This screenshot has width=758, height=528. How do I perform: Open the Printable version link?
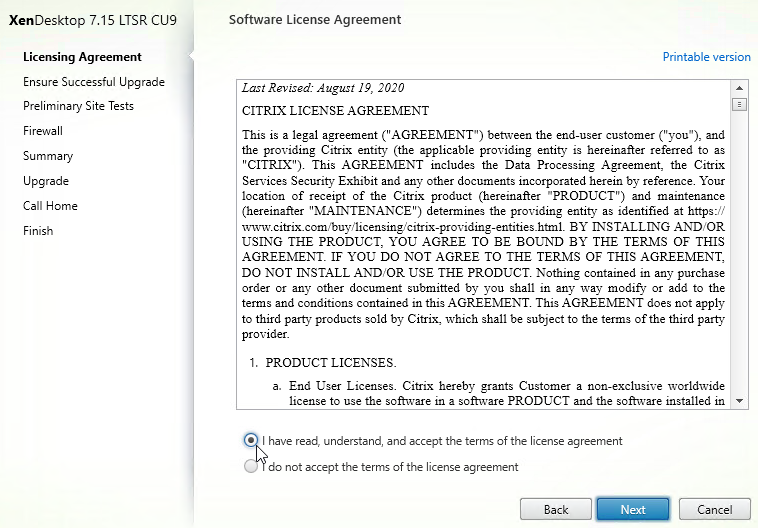tap(706, 57)
